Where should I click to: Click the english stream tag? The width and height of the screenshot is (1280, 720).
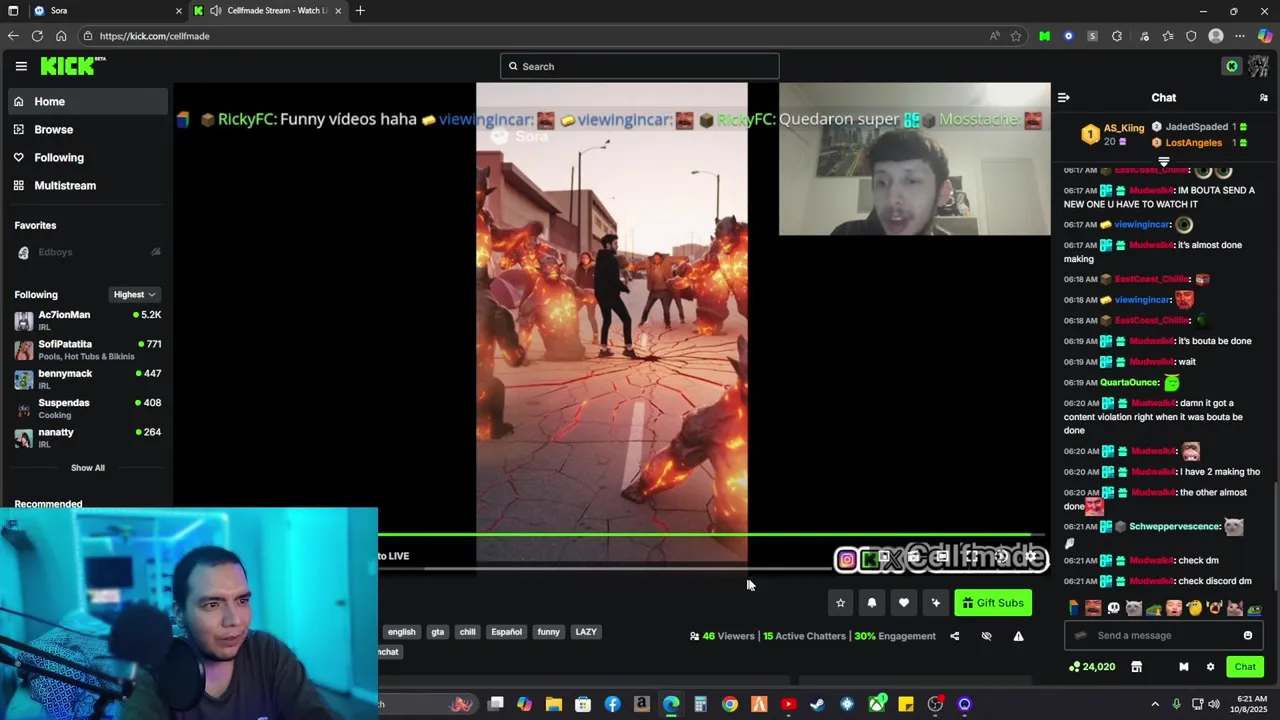[401, 632]
